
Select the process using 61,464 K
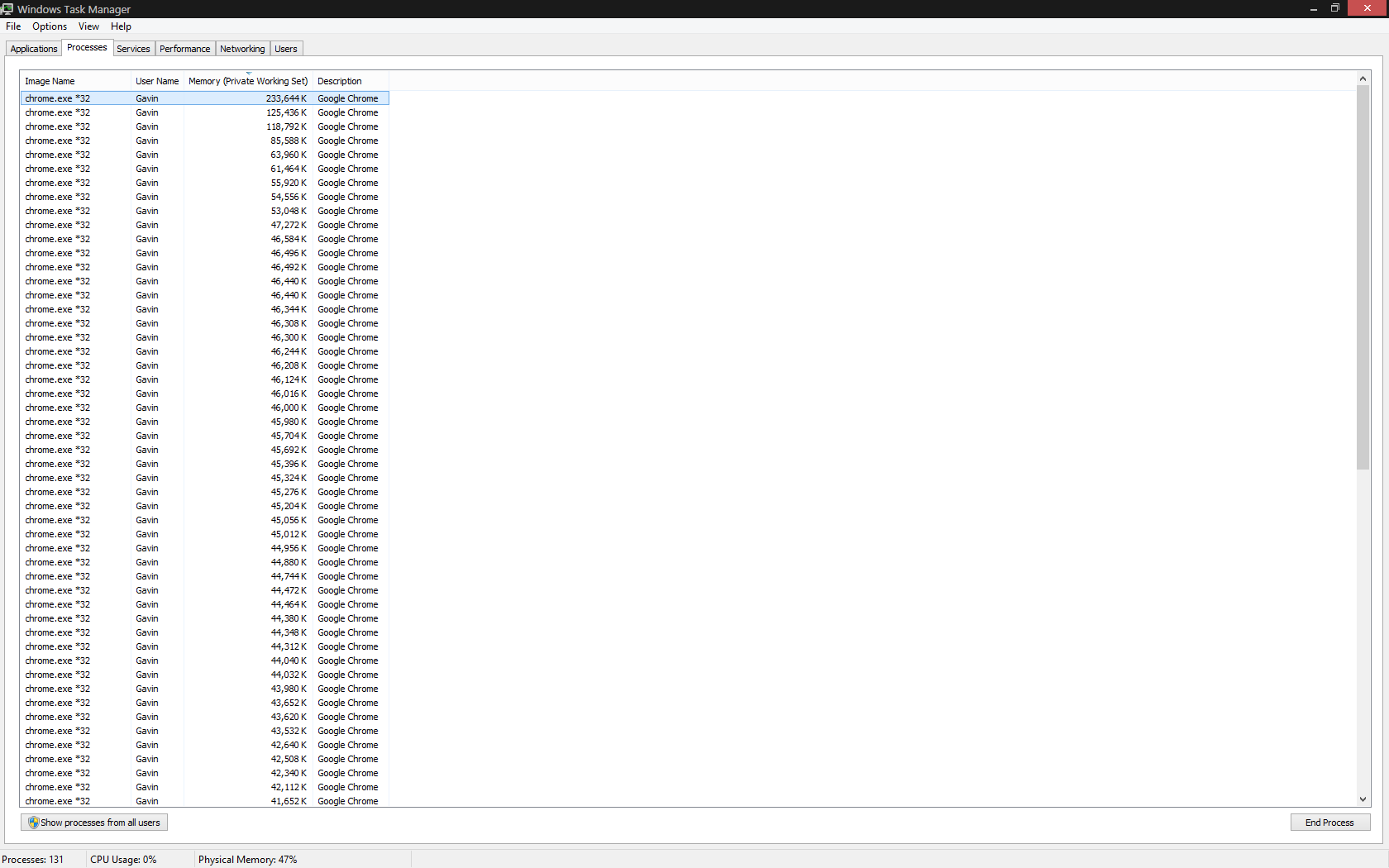click(204, 169)
